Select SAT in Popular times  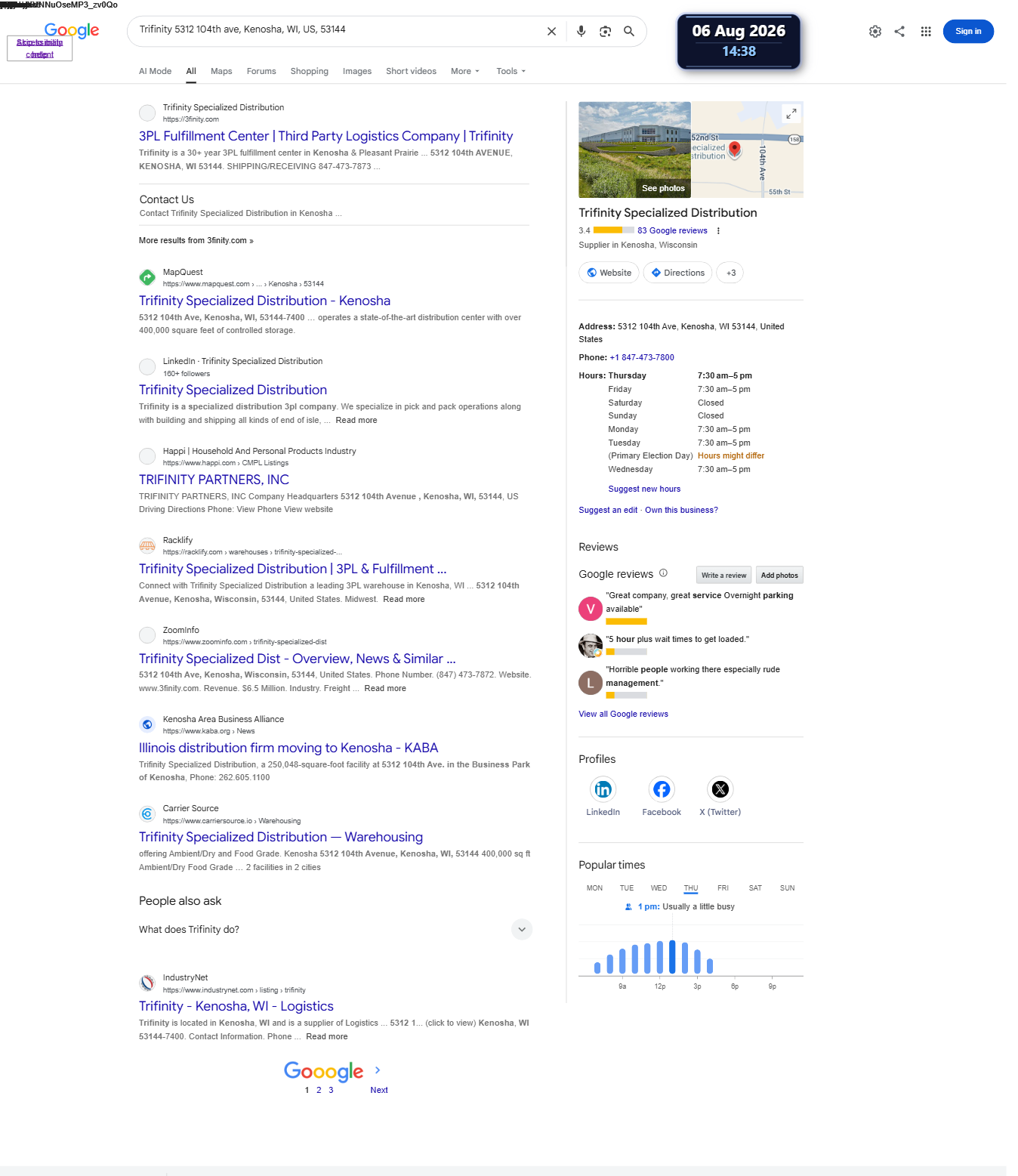(755, 888)
